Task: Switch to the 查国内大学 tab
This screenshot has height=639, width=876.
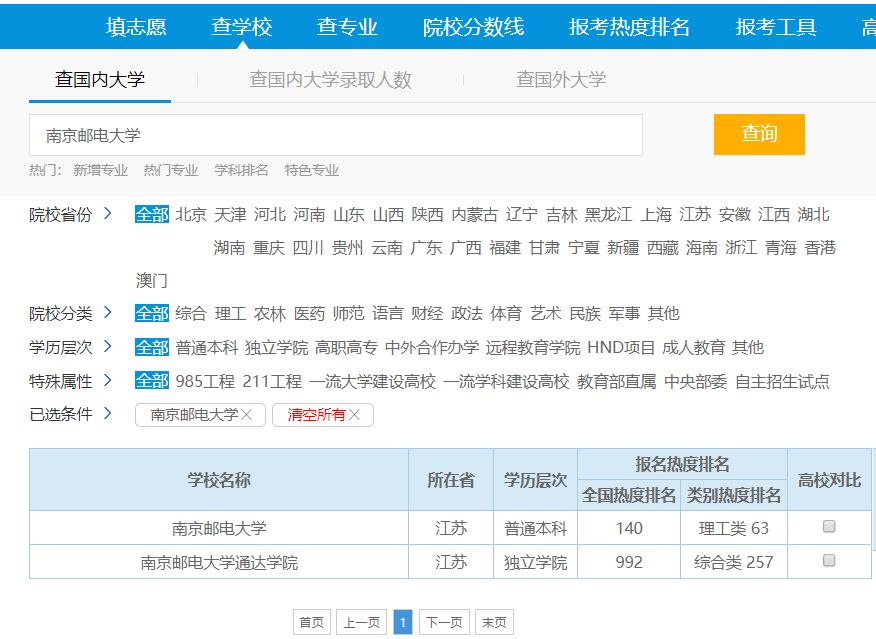Action: click(100, 79)
